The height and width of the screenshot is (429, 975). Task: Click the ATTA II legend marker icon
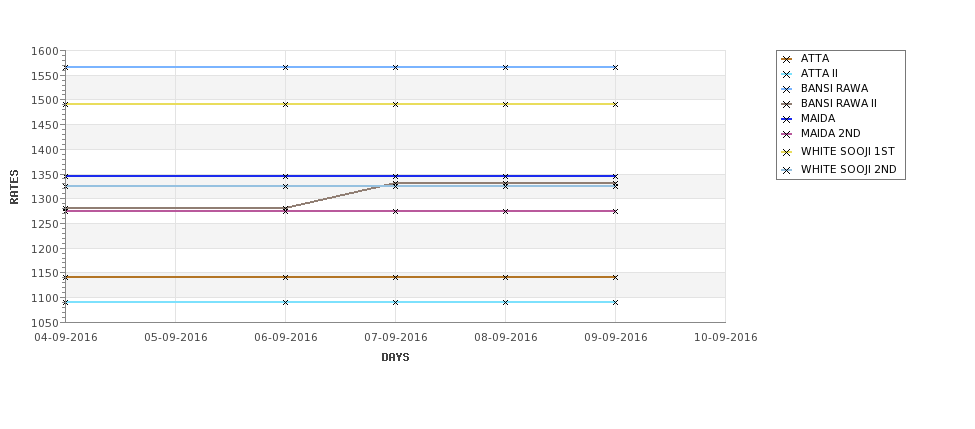[x=787, y=74]
